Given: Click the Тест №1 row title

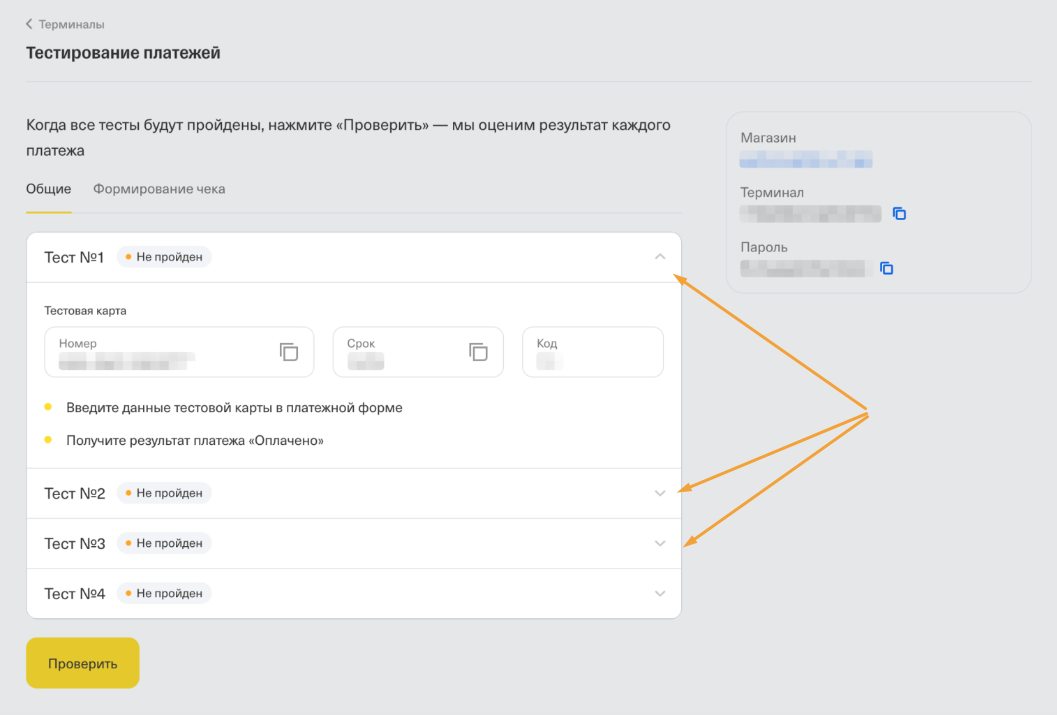Looking at the screenshot, I should click(74, 257).
